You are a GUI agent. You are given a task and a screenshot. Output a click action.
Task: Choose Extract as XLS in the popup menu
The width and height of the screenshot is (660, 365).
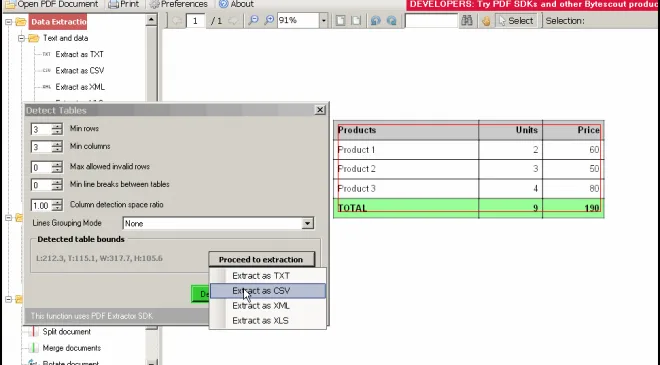pos(268,321)
